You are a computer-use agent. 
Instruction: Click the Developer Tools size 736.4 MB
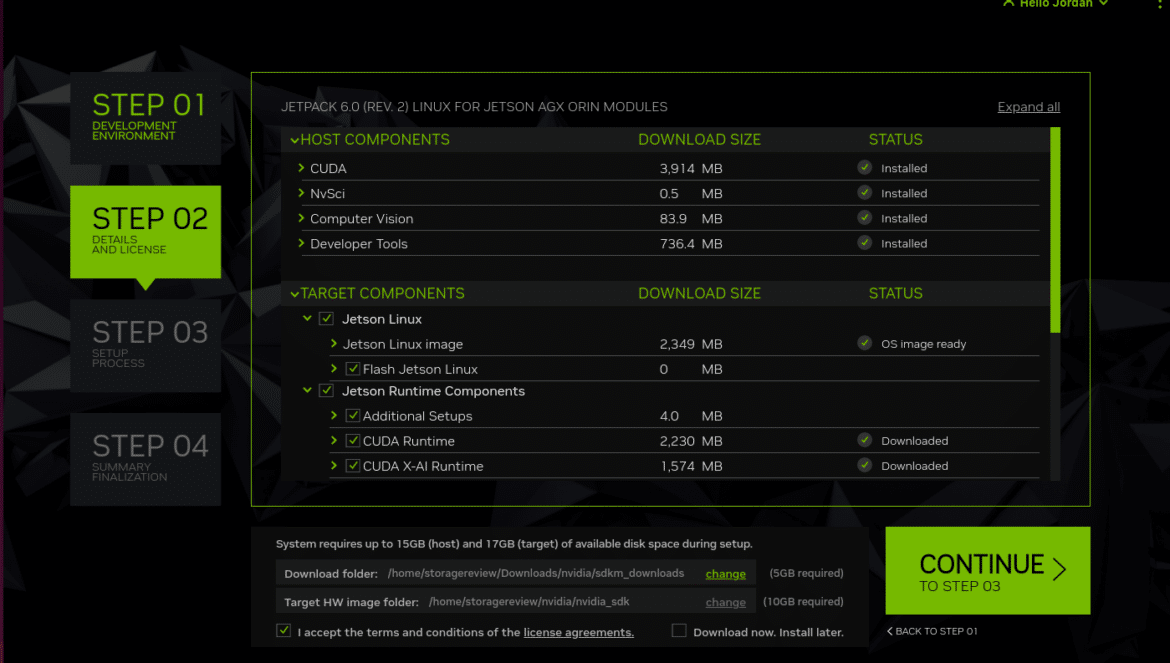coord(691,244)
